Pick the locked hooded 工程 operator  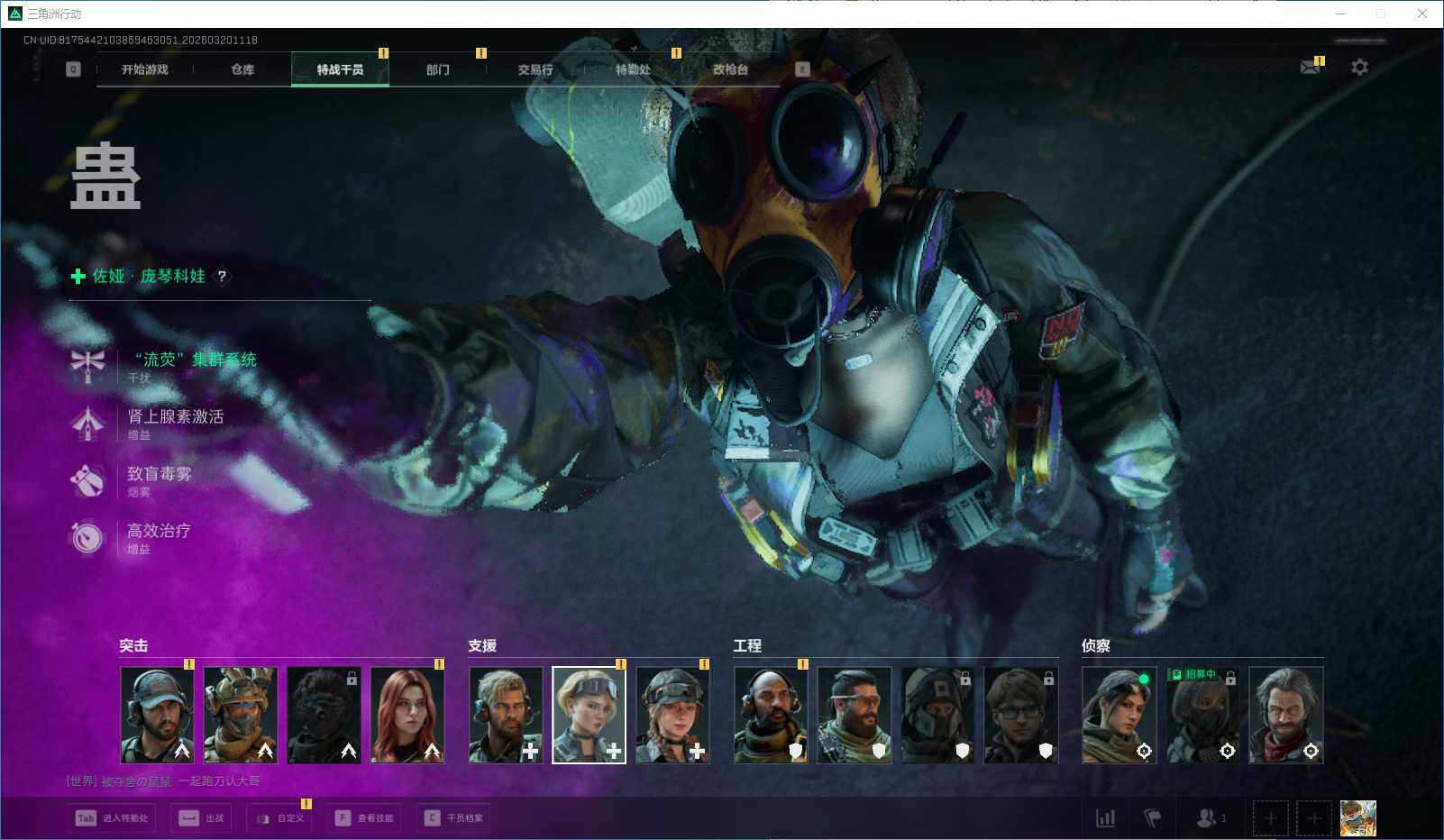[937, 716]
